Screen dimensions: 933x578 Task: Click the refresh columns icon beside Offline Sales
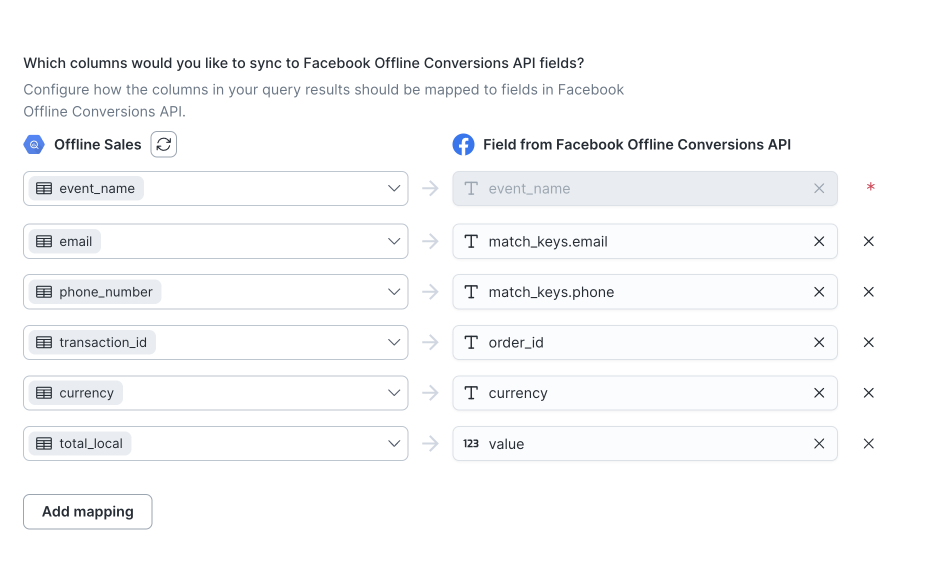coord(164,144)
